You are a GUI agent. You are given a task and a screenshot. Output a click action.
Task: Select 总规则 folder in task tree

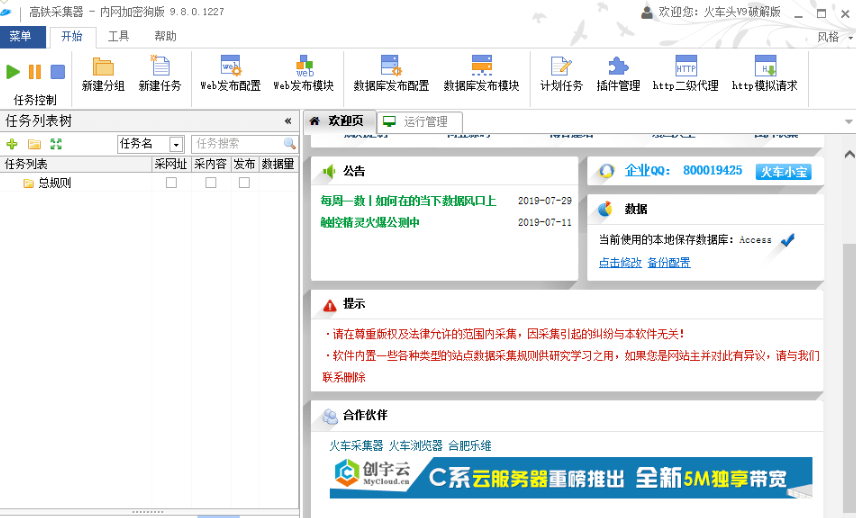tap(47, 183)
